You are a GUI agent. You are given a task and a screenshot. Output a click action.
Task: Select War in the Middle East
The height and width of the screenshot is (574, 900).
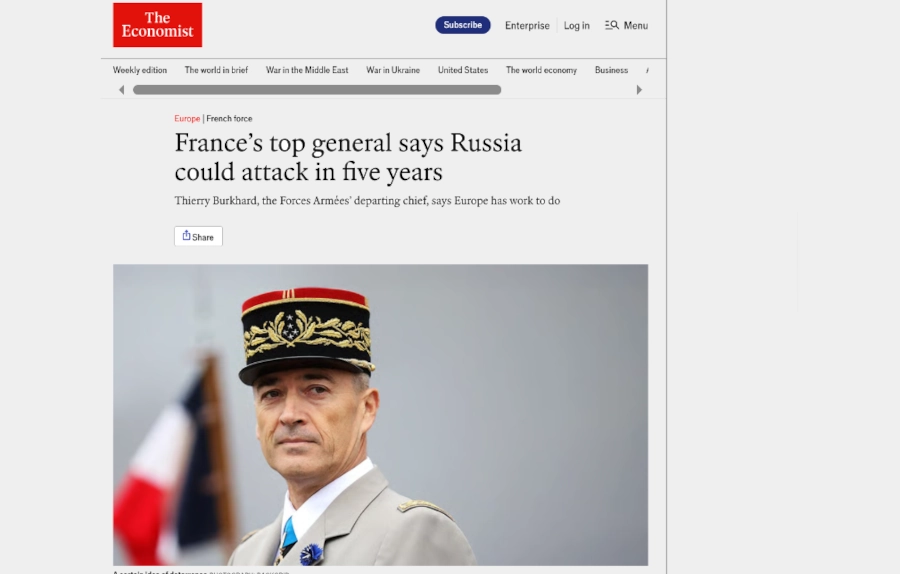307,70
